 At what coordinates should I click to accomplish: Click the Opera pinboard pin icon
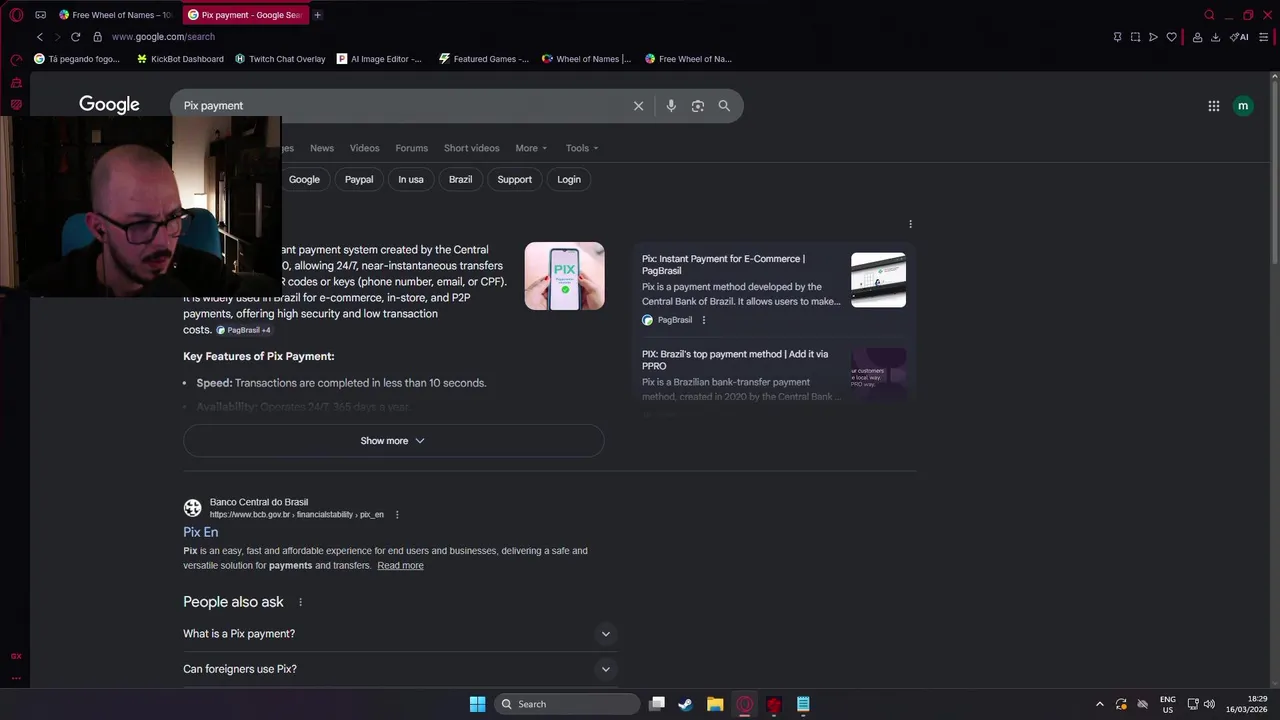1117,37
